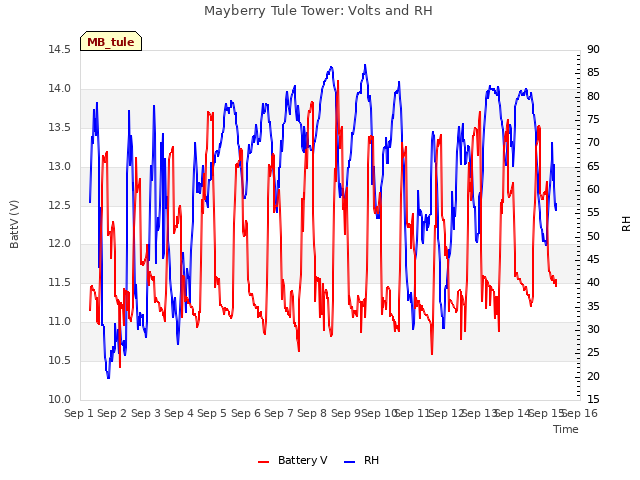This screenshot has width=640, height=480.
Task: Click the blue RH minimum near Sep 2
Action: tap(108, 376)
